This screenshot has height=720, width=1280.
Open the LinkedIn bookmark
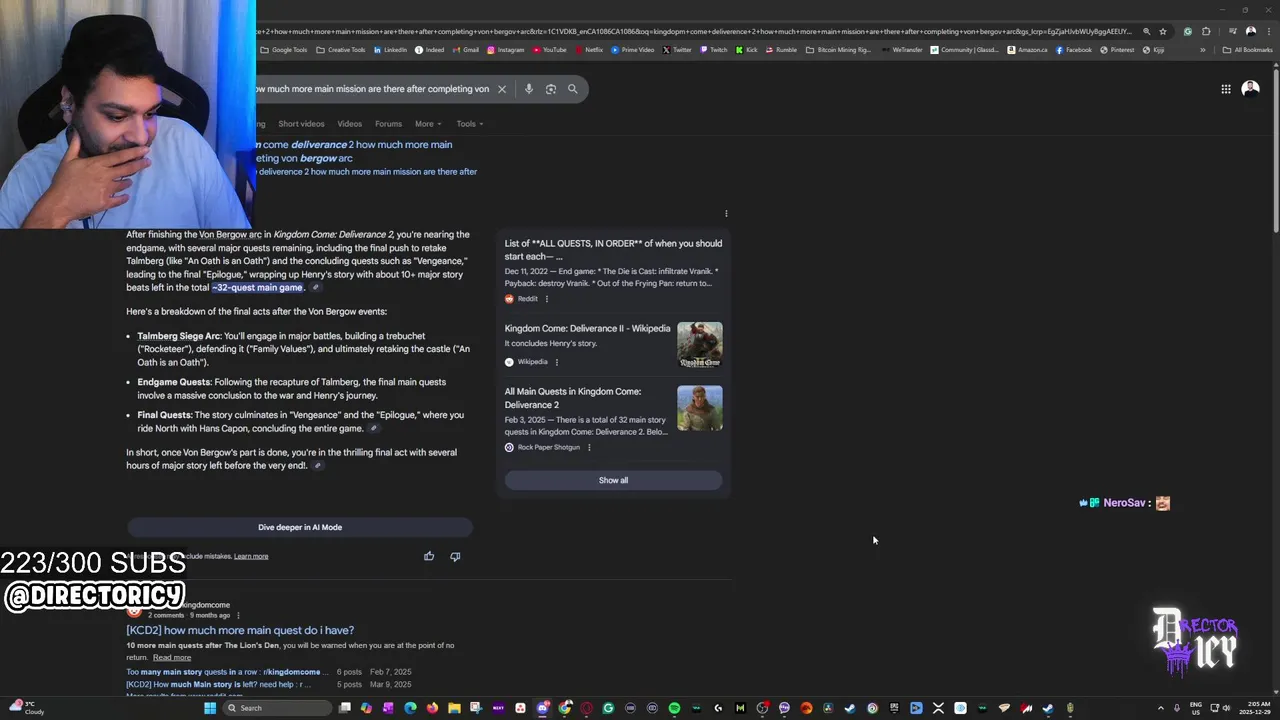pos(390,50)
